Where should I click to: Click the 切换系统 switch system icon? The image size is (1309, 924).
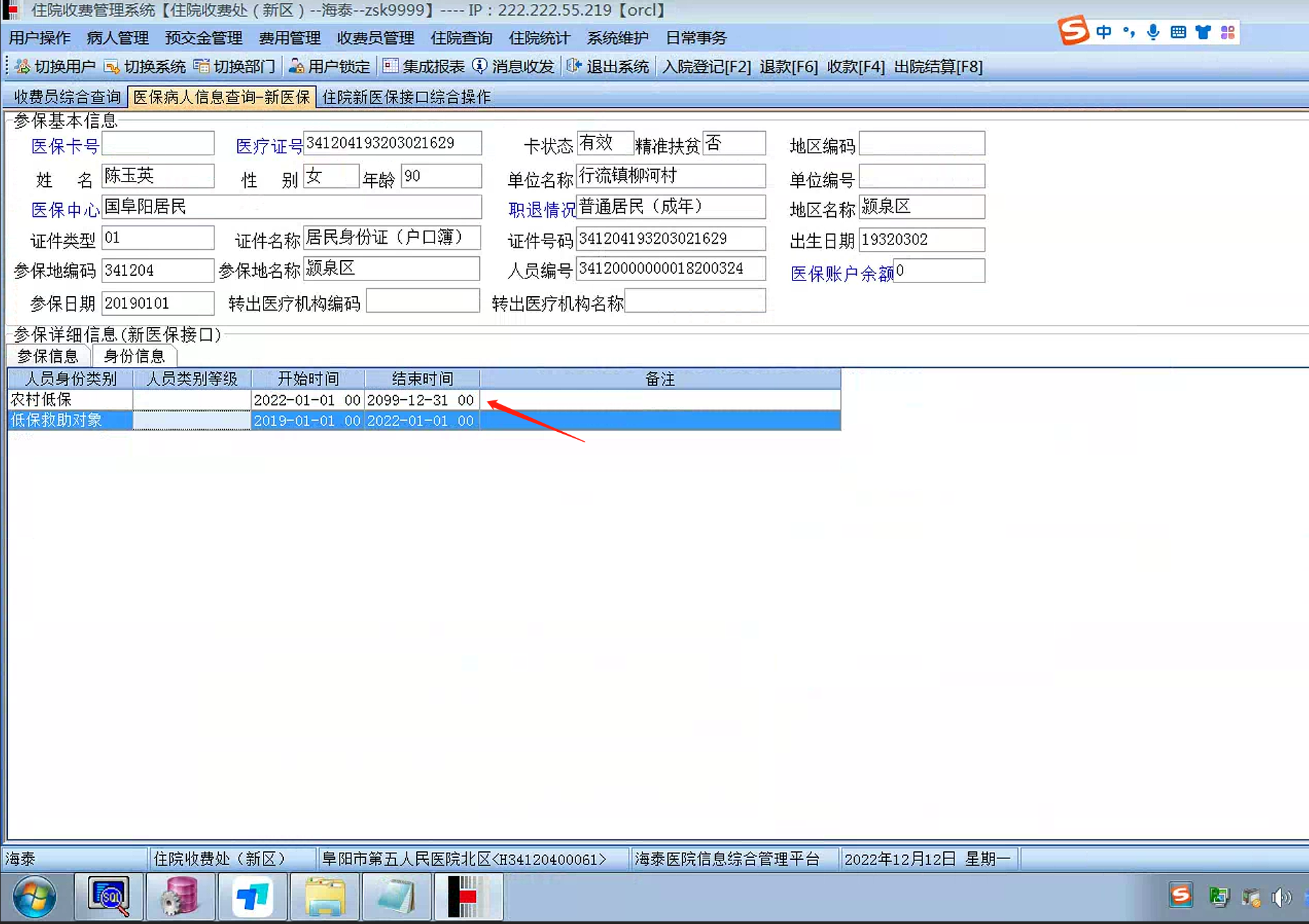click(x=112, y=66)
